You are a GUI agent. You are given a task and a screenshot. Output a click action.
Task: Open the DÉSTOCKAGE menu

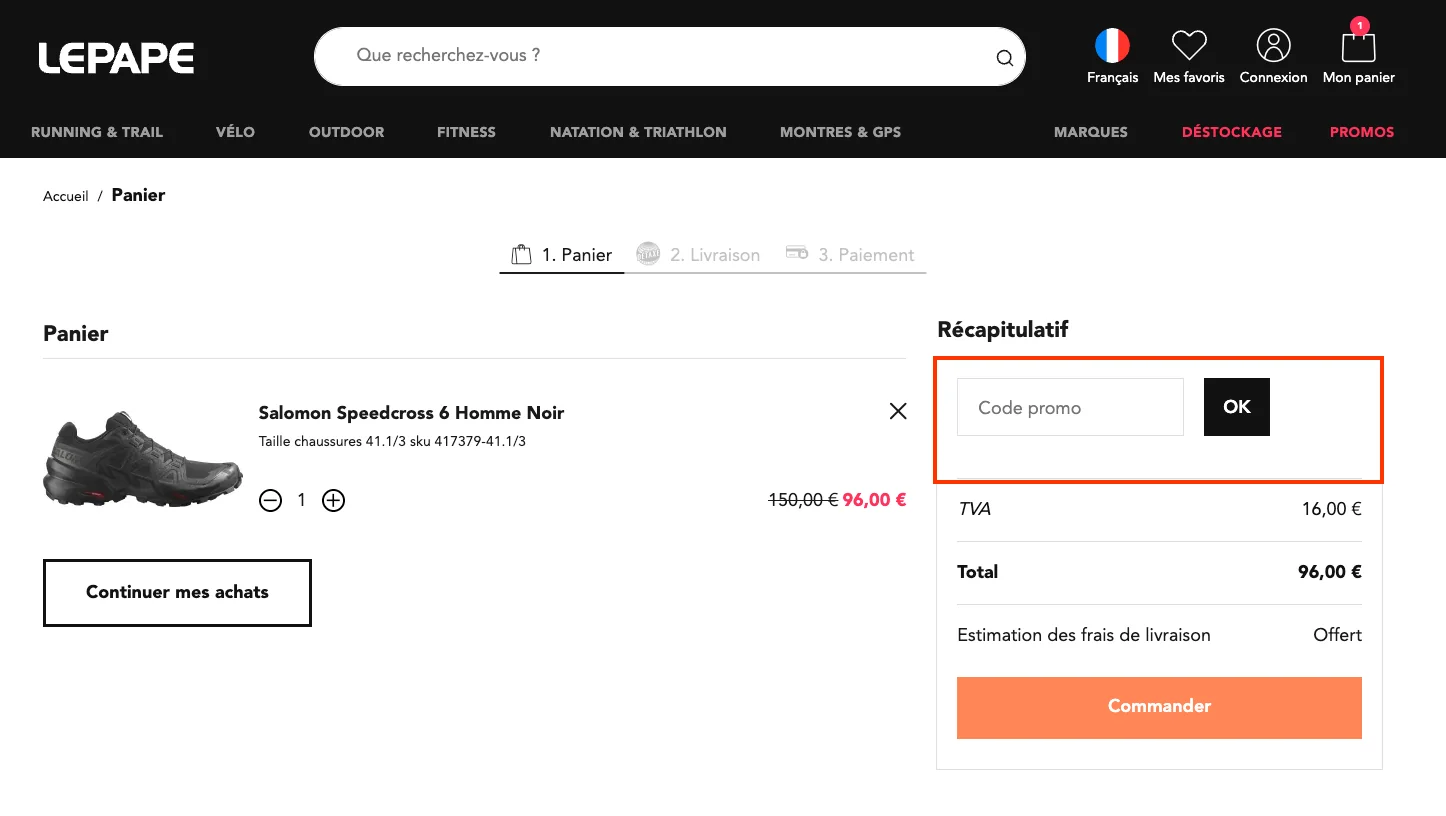click(1231, 132)
